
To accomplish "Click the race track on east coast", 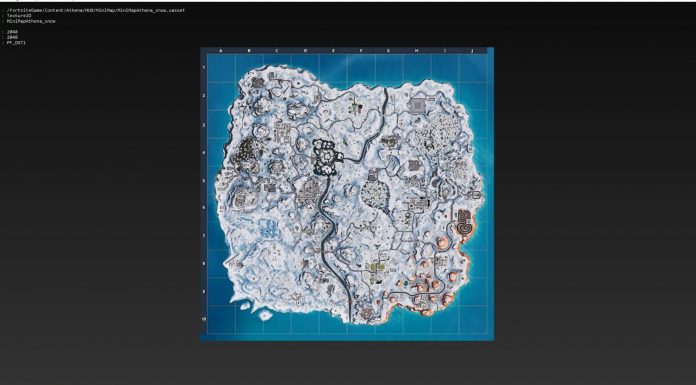I will coord(463,222).
